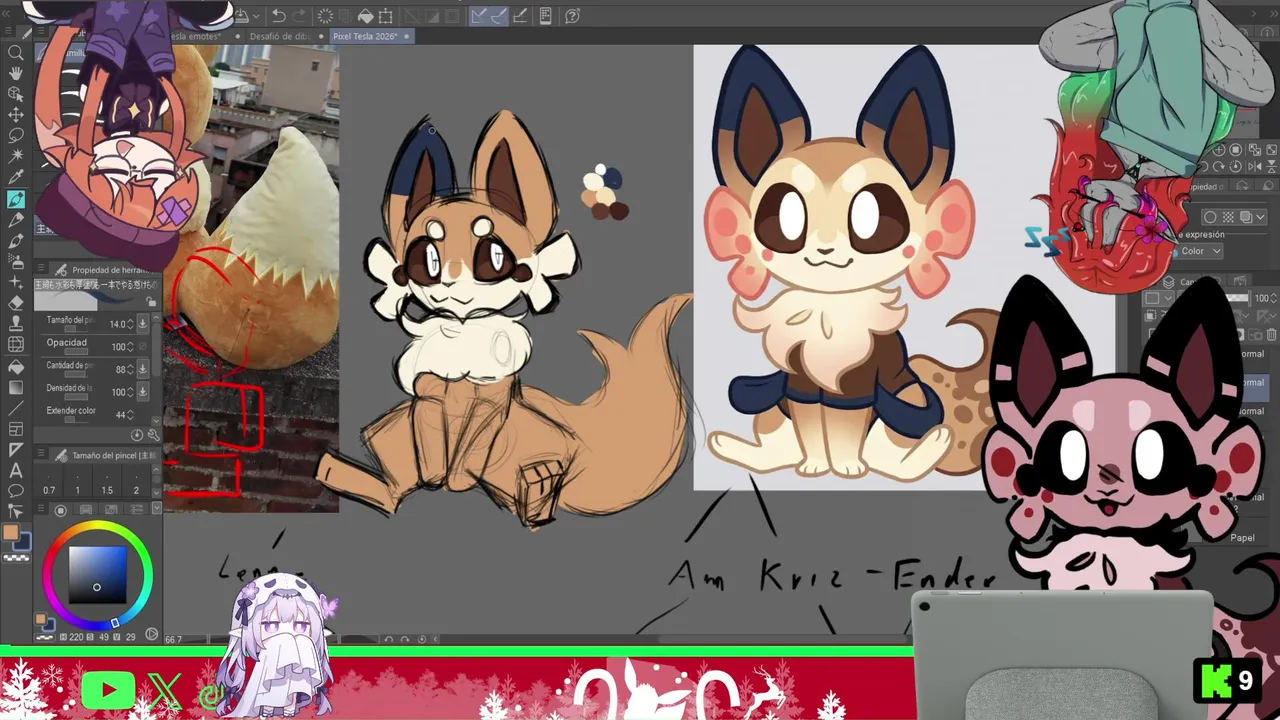Open the save icon dropdown arrow
The width and height of the screenshot is (1280, 720).
tap(257, 16)
